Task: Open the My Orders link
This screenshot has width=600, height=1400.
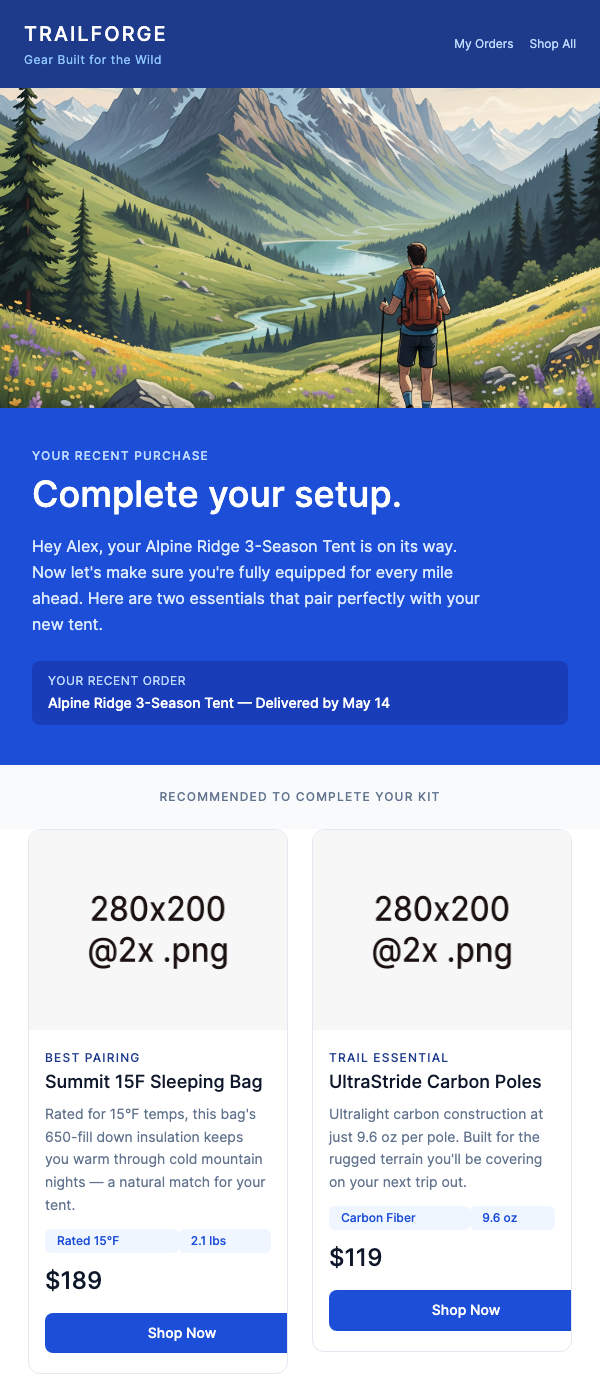Action: click(x=483, y=44)
